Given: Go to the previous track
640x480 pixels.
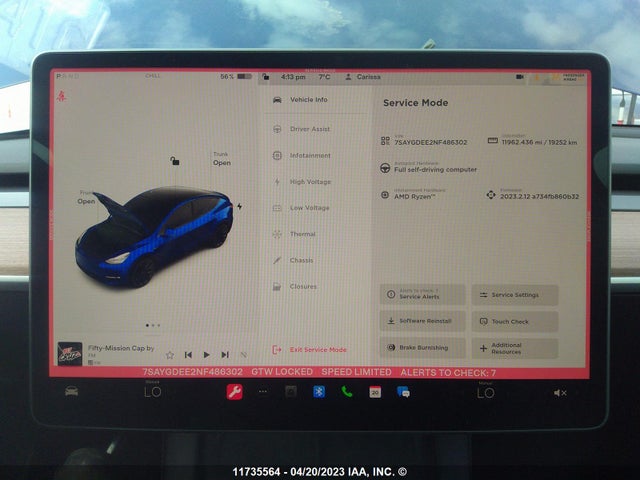Looking at the screenshot, I should point(188,354).
